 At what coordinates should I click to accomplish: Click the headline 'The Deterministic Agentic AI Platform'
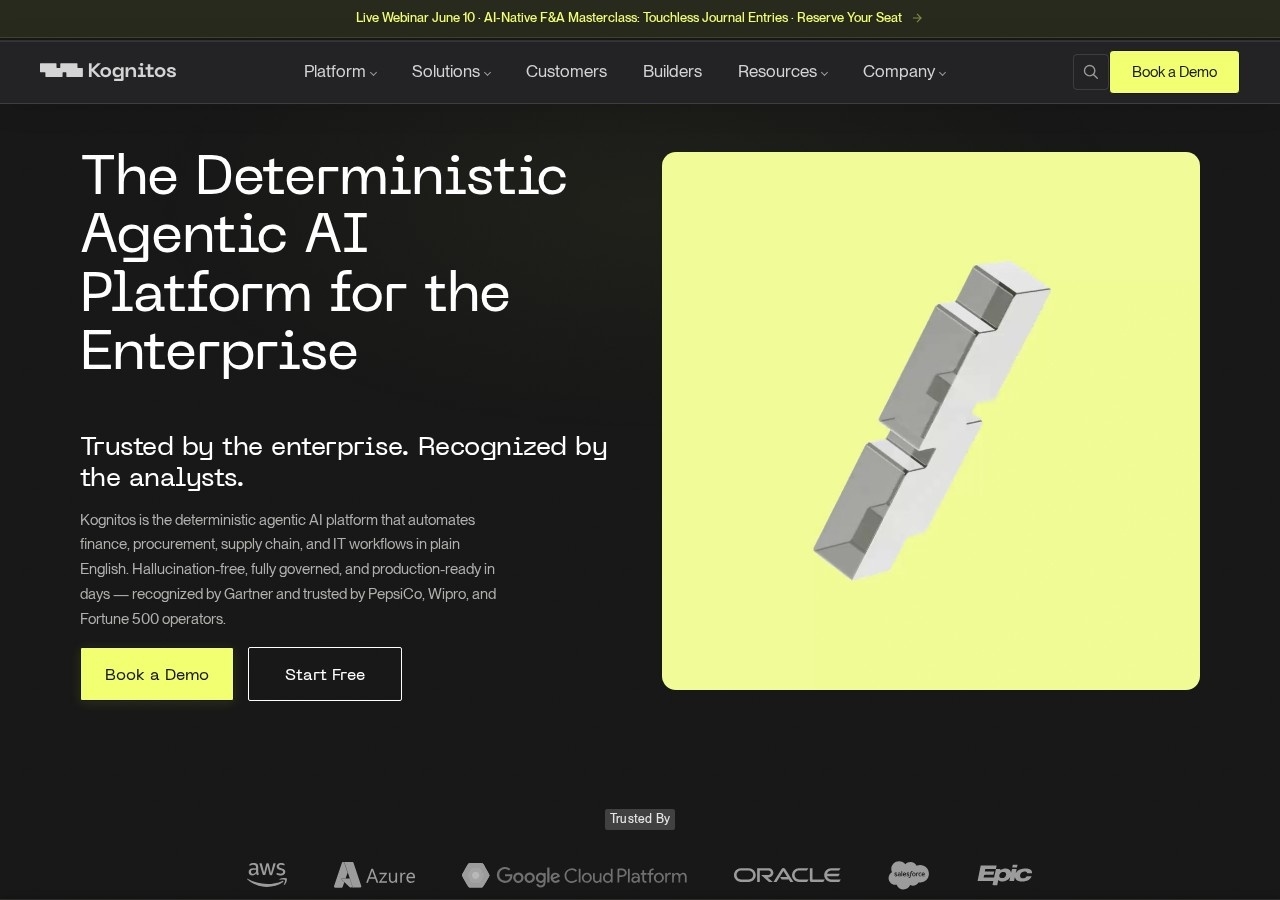(324, 263)
